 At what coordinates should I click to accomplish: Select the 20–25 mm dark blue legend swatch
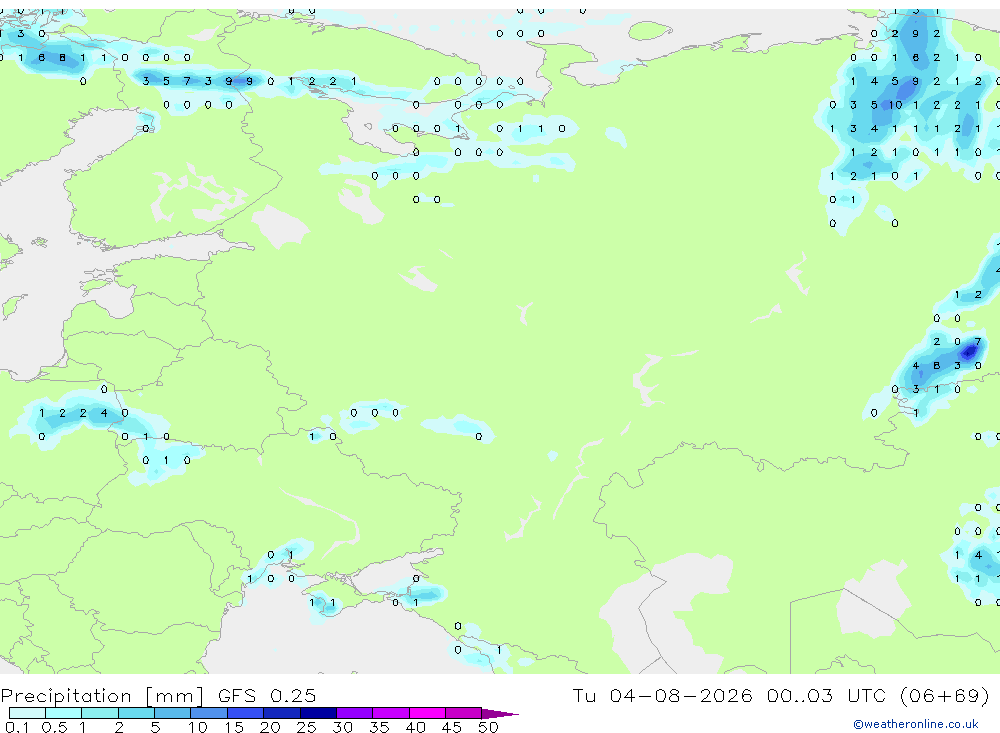tap(282, 713)
